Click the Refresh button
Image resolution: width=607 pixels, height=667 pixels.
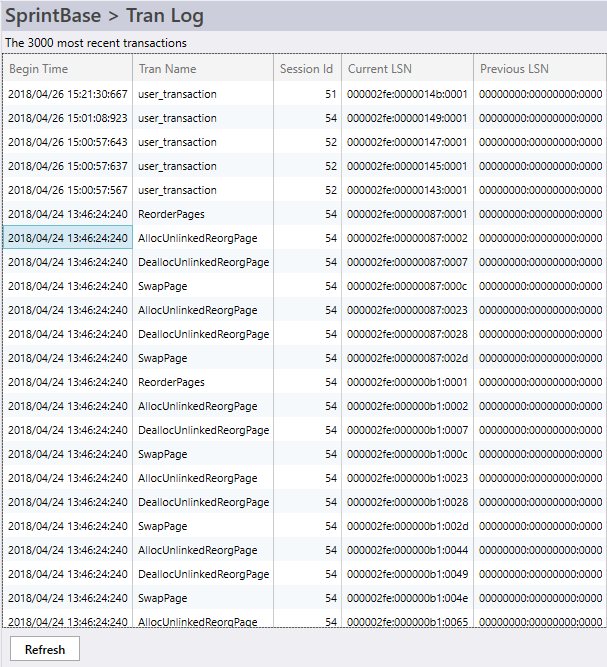coord(45,649)
